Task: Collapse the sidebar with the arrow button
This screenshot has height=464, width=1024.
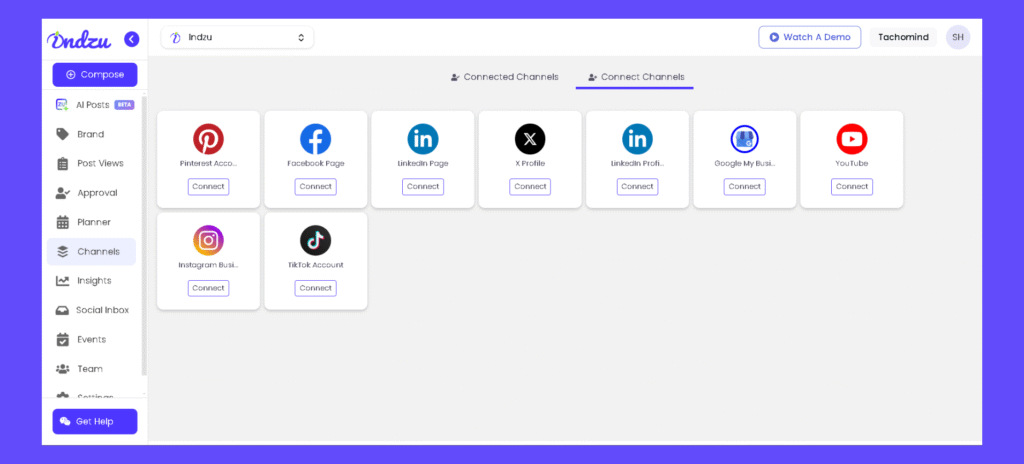Action: coord(131,39)
